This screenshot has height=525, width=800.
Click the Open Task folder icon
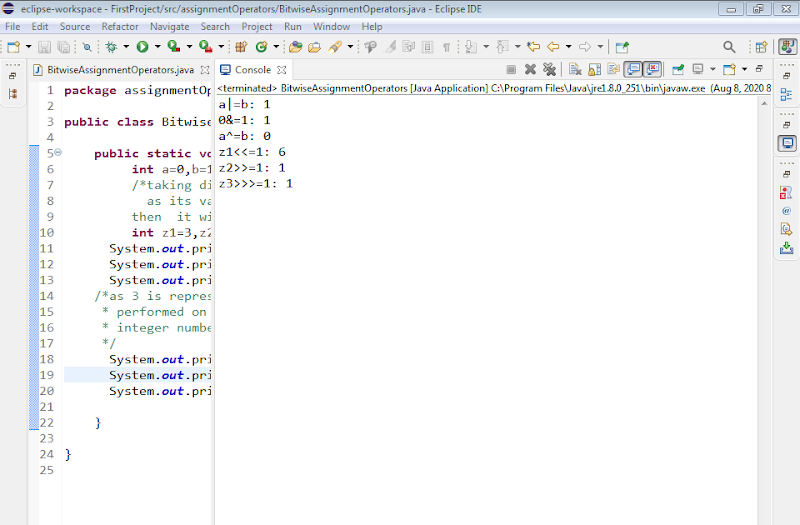[314, 47]
